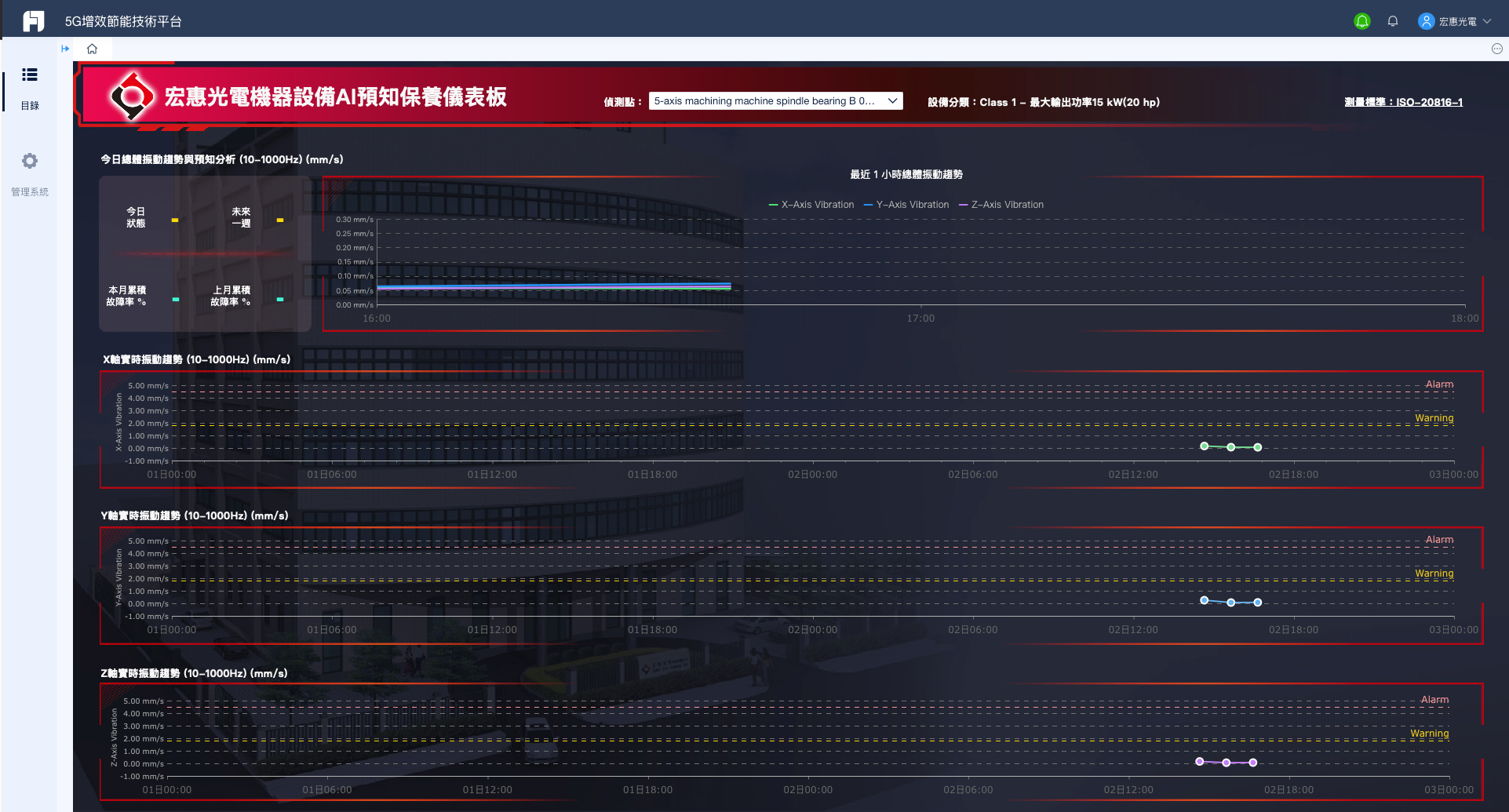Open the green notification bell icon
1509x812 pixels.
(x=1361, y=21)
